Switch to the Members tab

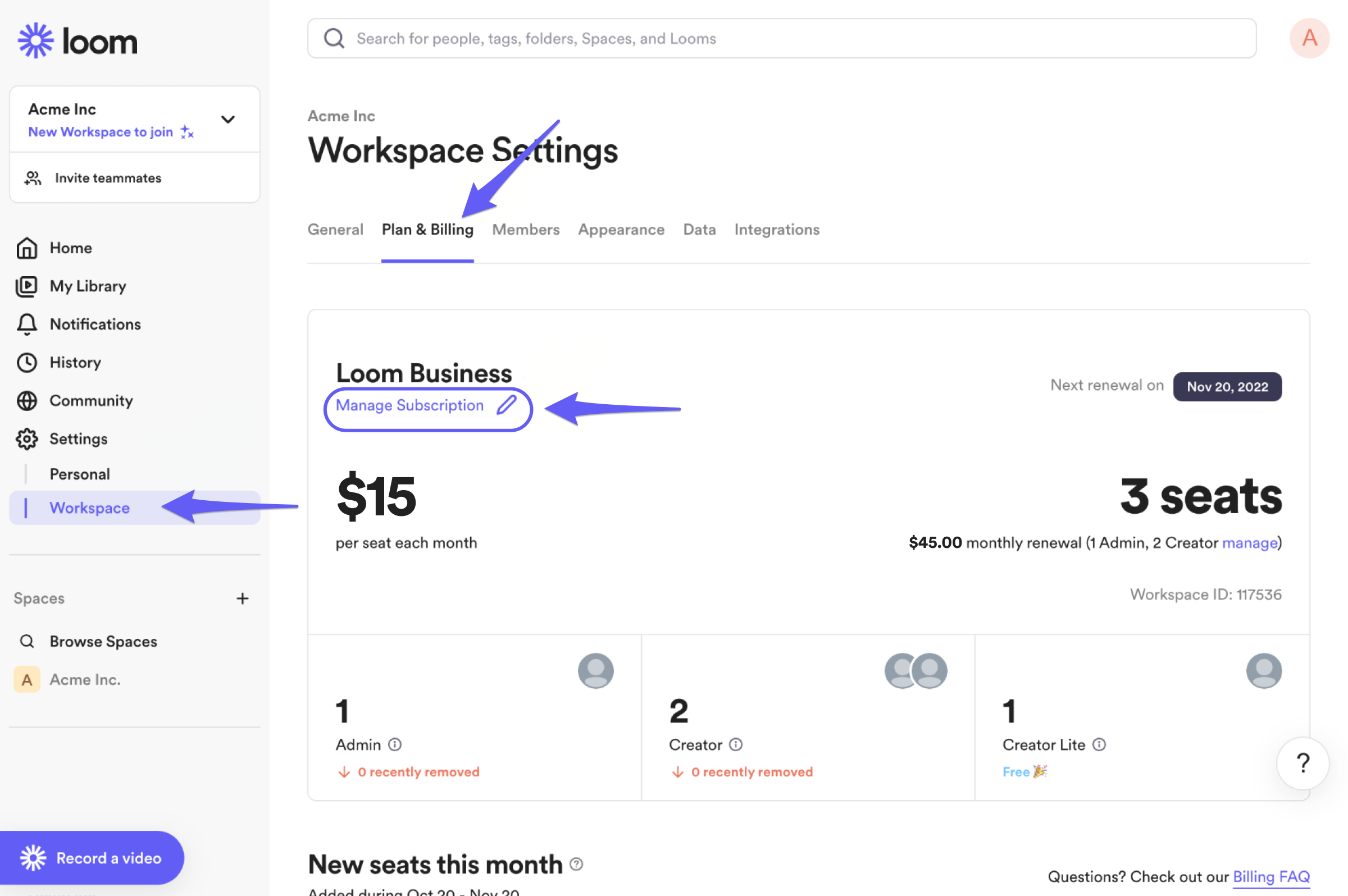tap(526, 229)
